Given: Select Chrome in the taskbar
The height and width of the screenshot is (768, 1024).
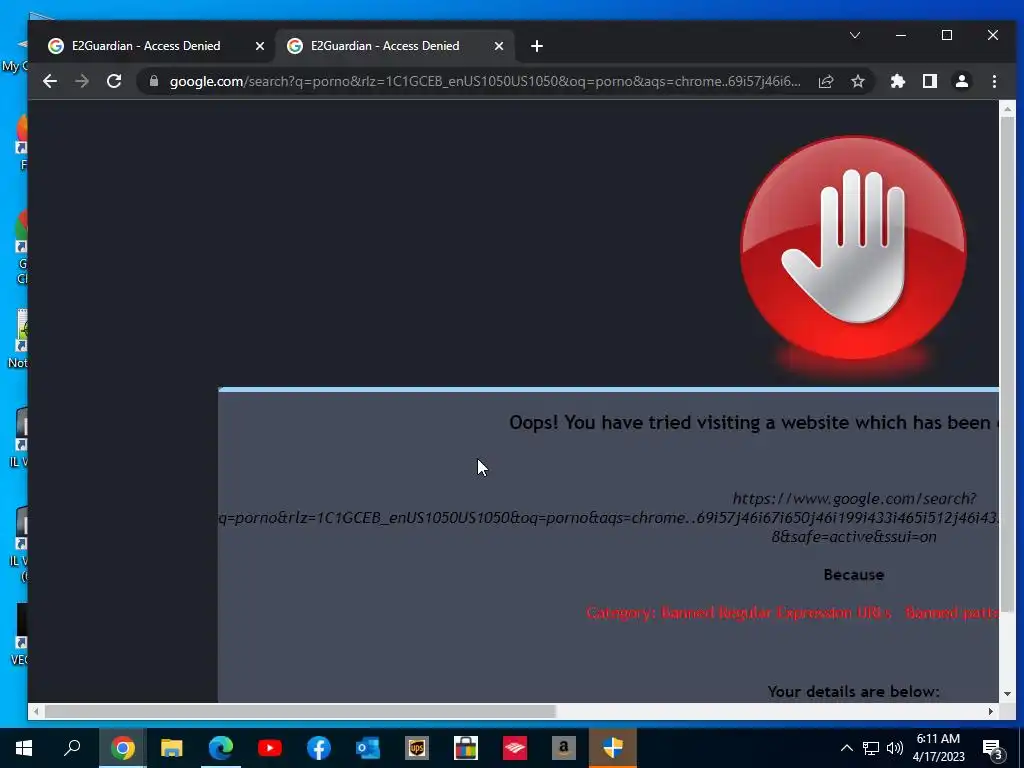Looking at the screenshot, I should [x=122, y=748].
